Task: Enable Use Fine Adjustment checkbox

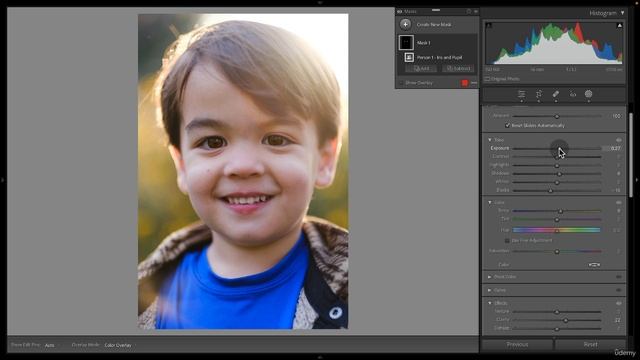Action: tap(507, 240)
